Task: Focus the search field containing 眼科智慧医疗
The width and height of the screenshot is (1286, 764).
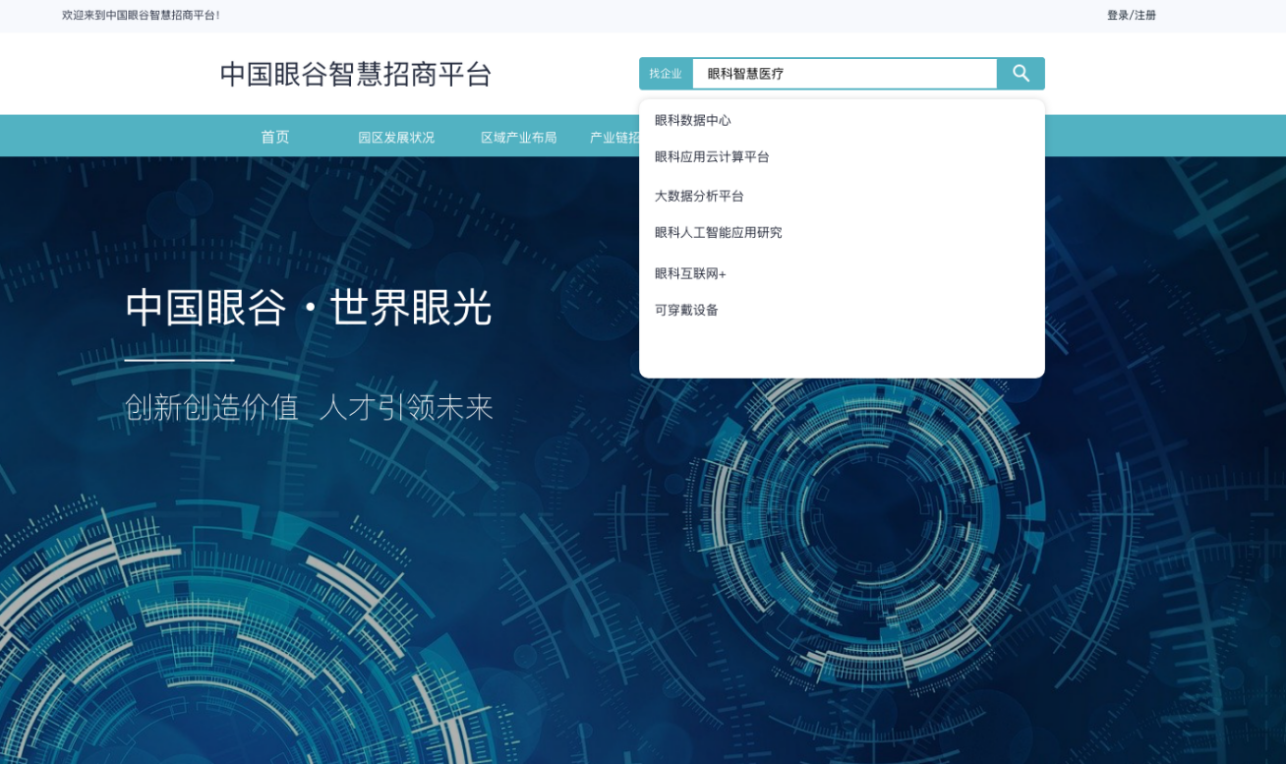Action: point(844,74)
